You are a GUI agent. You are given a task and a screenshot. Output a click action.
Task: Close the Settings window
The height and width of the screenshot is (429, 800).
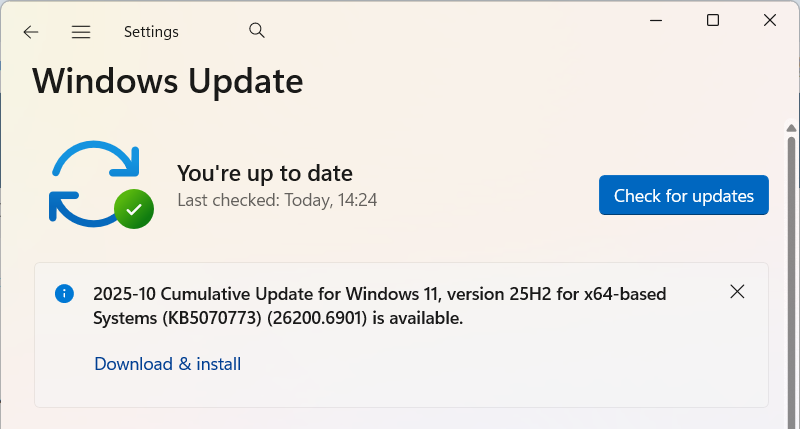(770, 20)
